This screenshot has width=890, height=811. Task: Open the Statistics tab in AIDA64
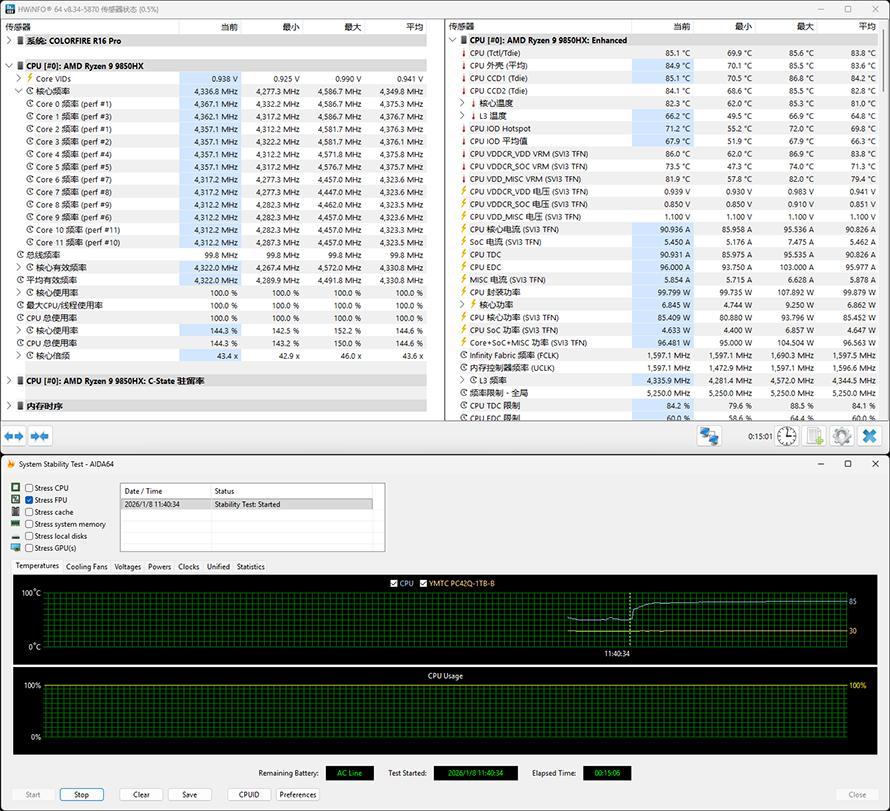250,567
